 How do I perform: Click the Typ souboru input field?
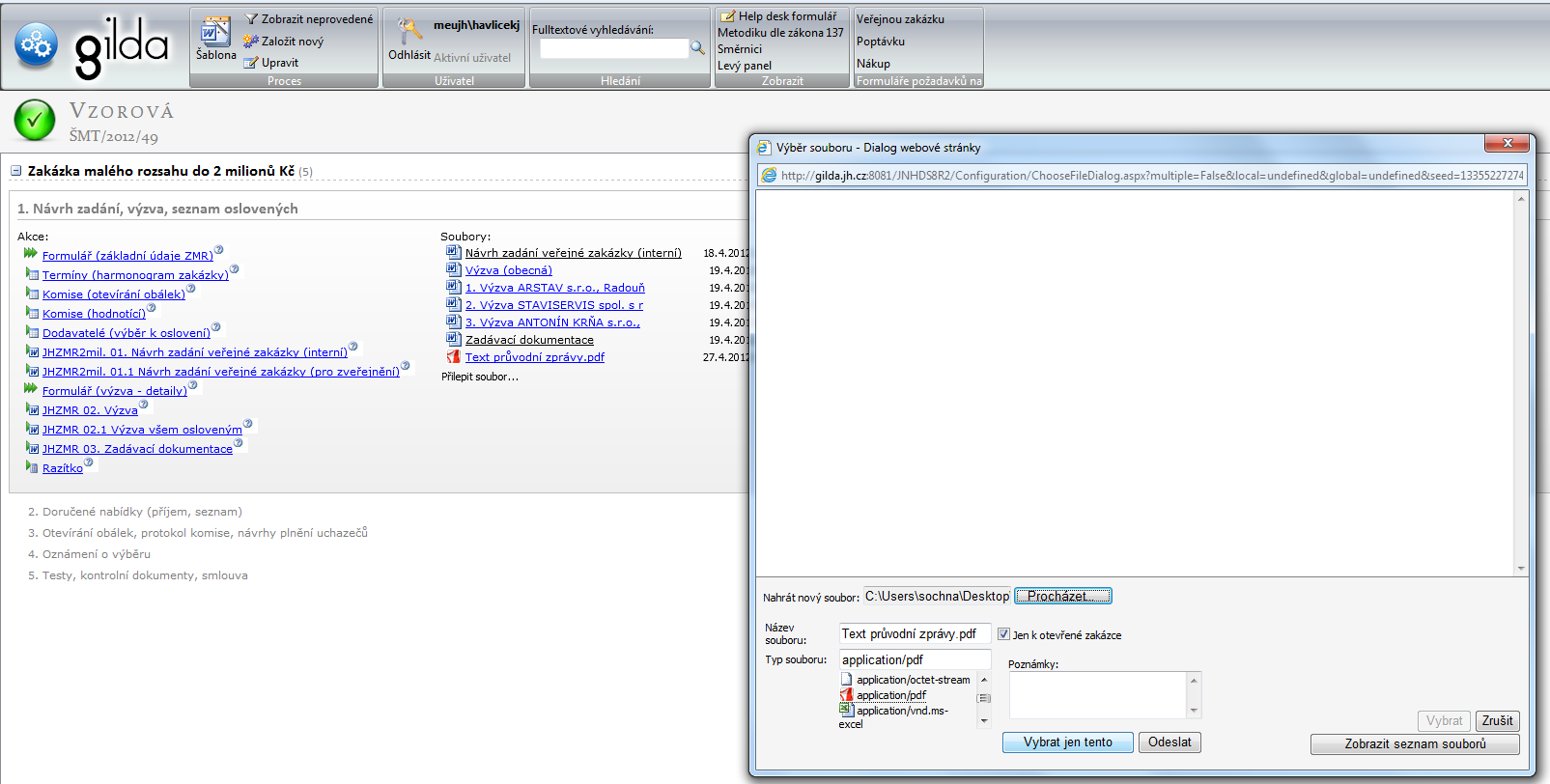(915, 659)
